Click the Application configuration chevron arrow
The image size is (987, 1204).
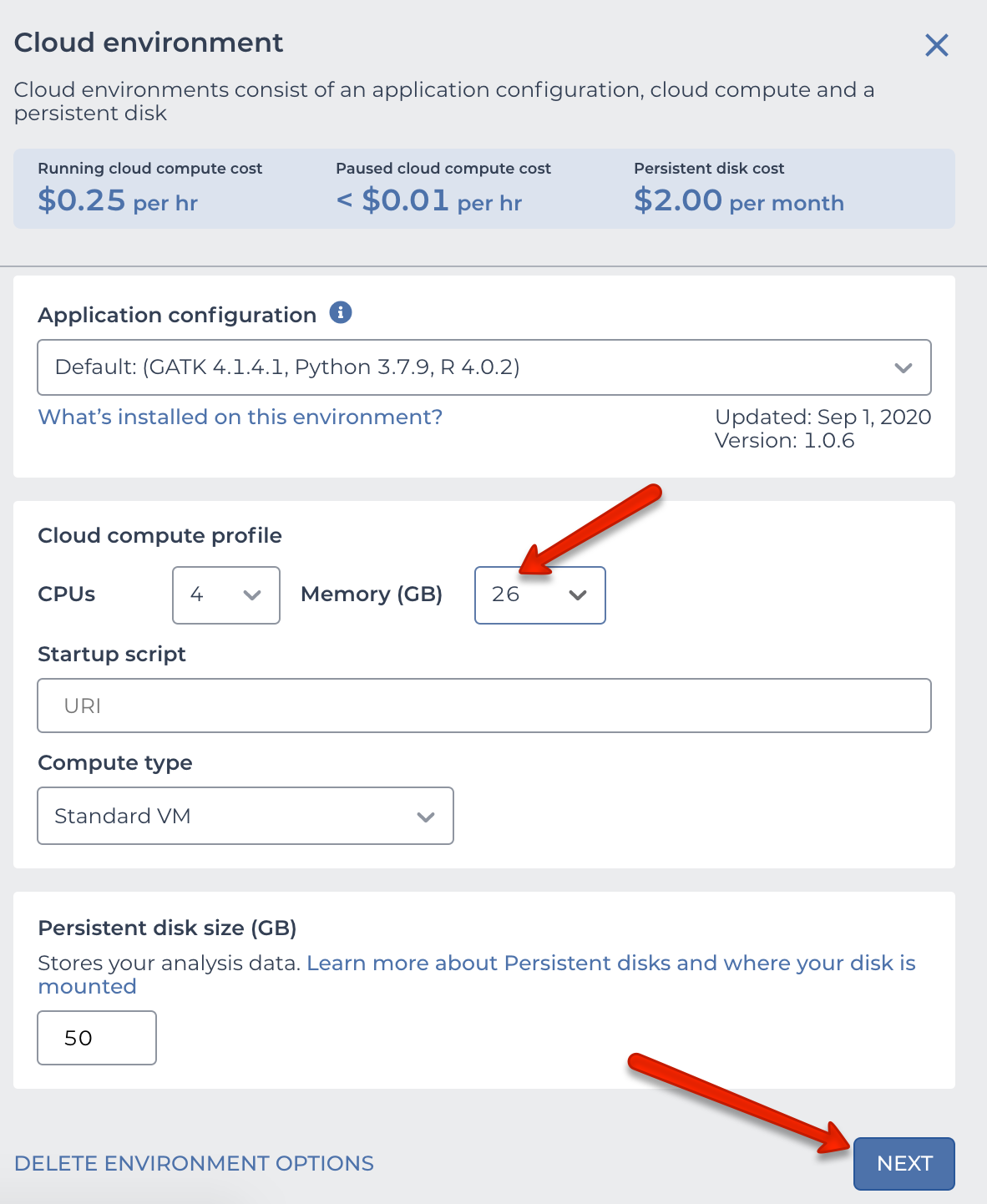pos(903,367)
